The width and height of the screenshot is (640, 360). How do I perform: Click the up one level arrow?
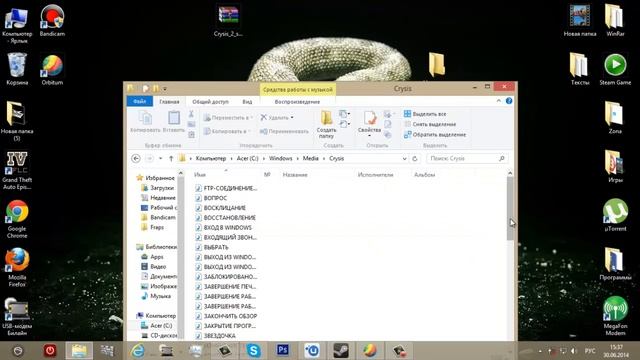point(171,158)
